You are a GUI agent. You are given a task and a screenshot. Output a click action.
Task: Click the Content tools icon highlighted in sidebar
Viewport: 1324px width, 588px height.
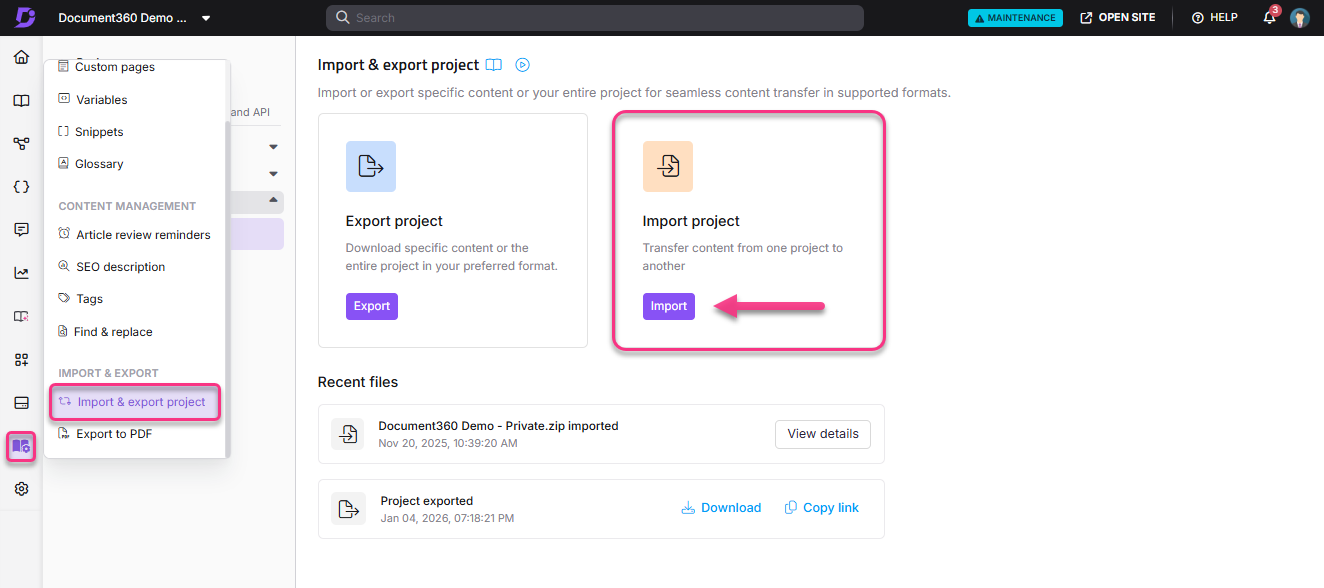pos(21,446)
